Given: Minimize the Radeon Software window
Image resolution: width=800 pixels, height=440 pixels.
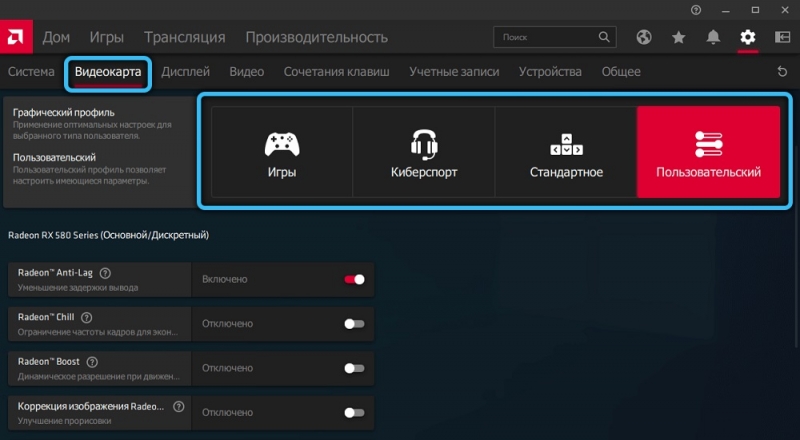Looking at the screenshot, I should 726,10.
